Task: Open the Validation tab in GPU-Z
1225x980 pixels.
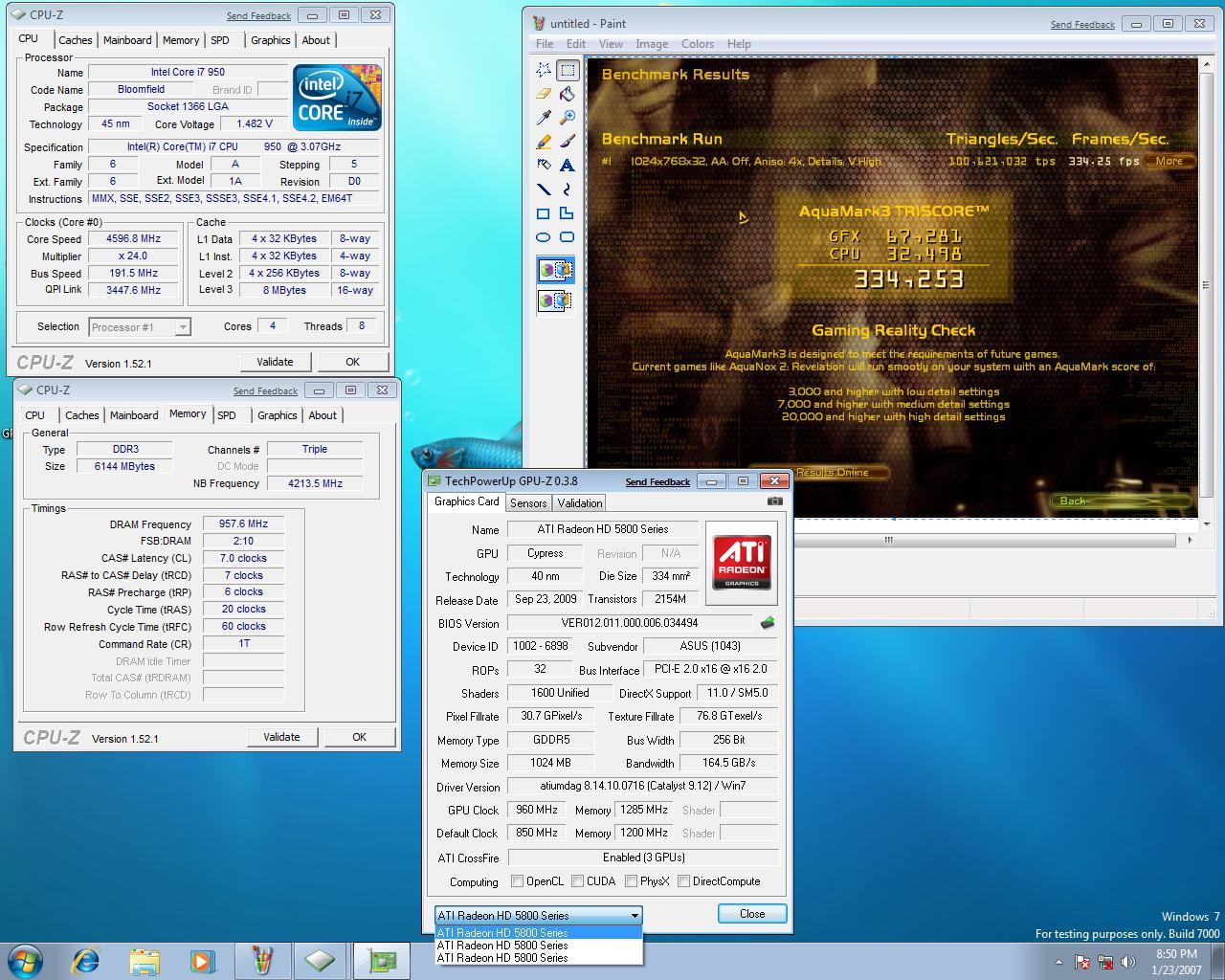Action: pyautogui.click(x=580, y=503)
